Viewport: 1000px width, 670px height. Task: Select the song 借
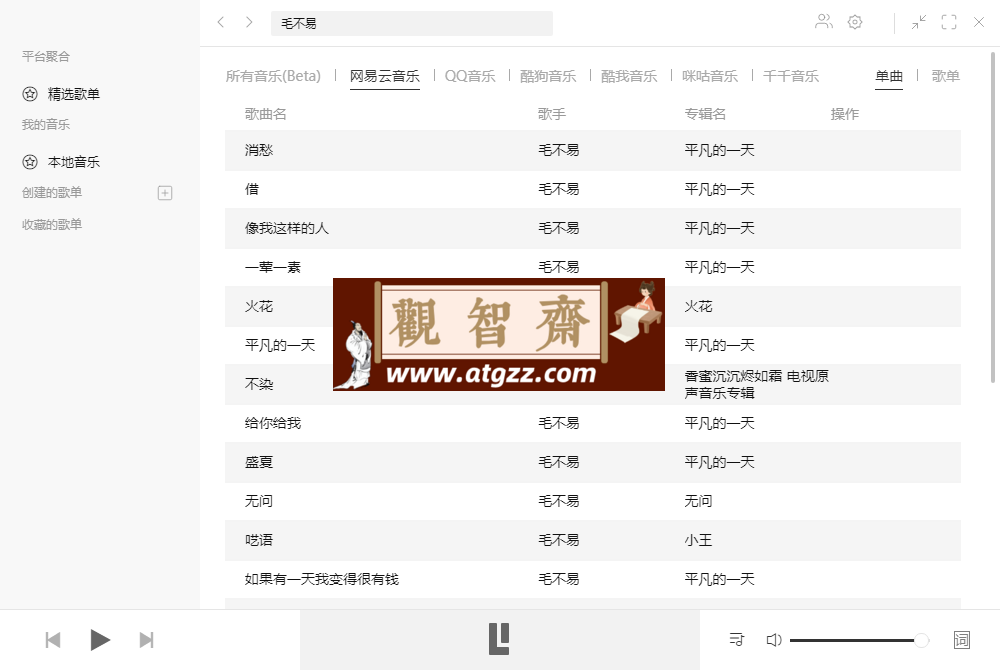click(252, 189)
